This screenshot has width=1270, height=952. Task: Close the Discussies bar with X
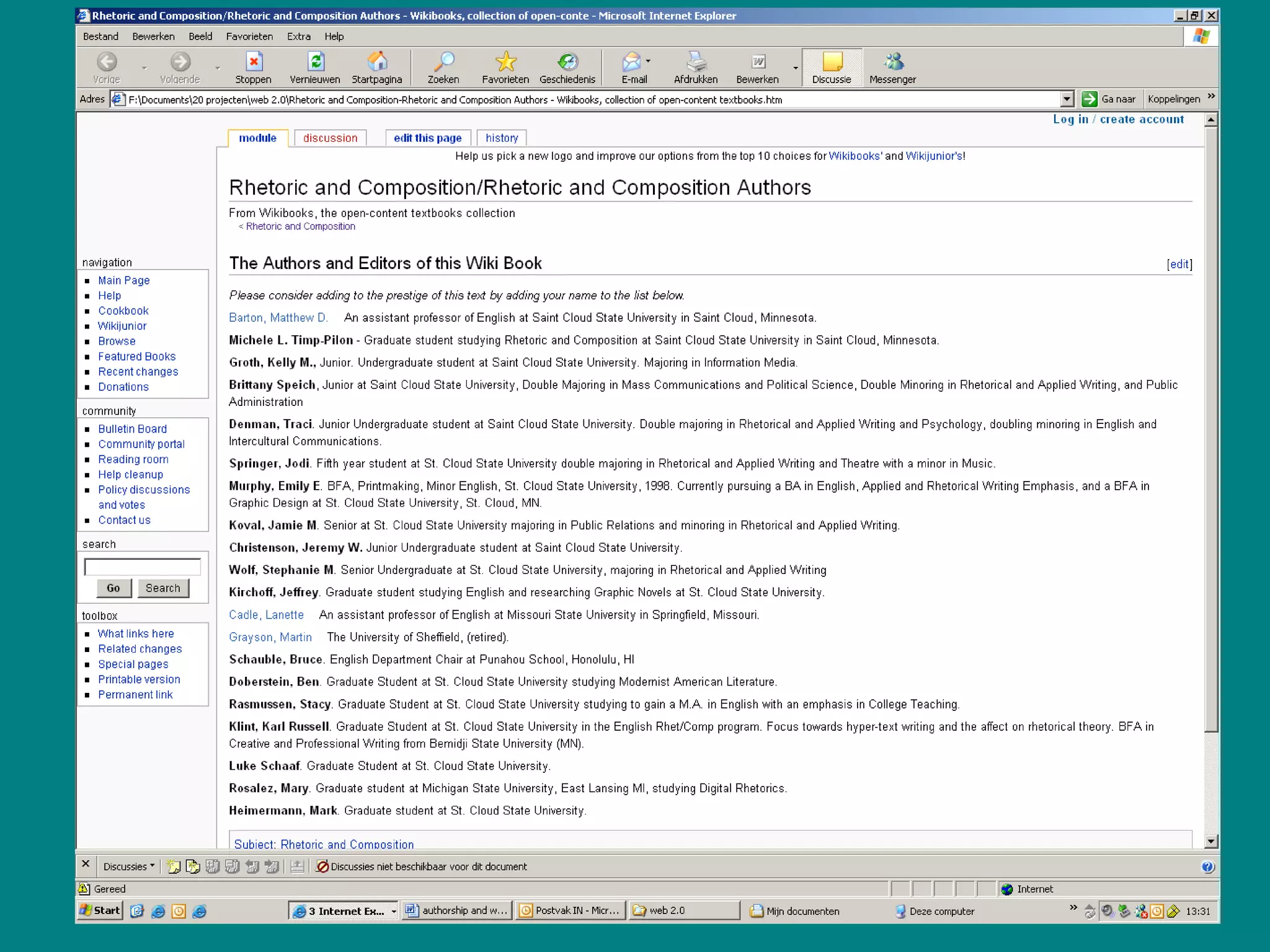86,864
